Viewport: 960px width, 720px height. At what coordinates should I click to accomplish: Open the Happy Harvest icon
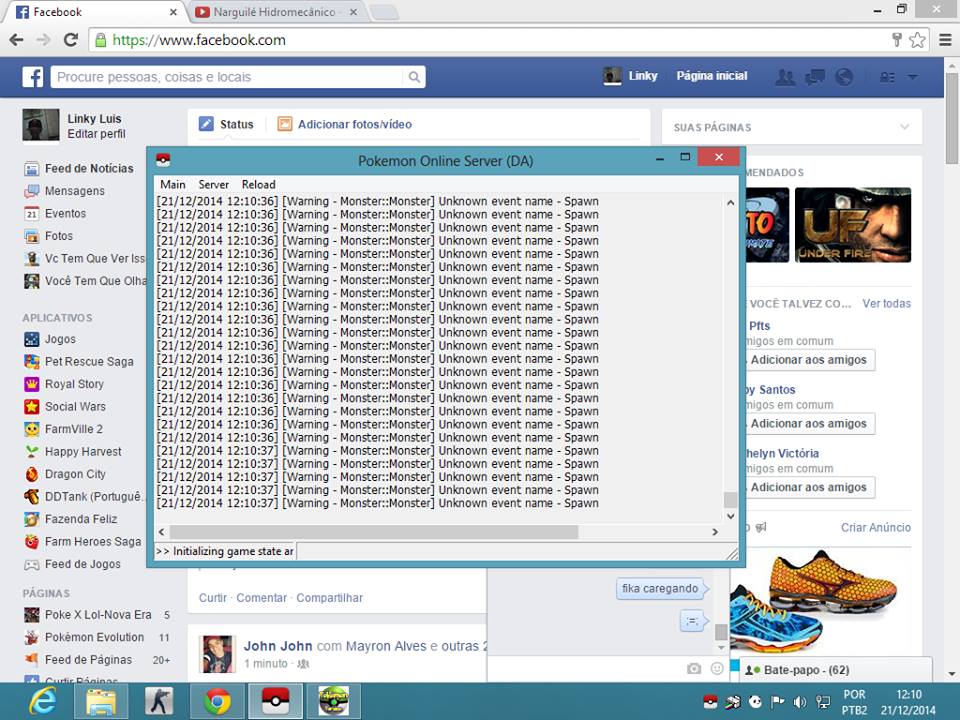click(x=31, y=452)
